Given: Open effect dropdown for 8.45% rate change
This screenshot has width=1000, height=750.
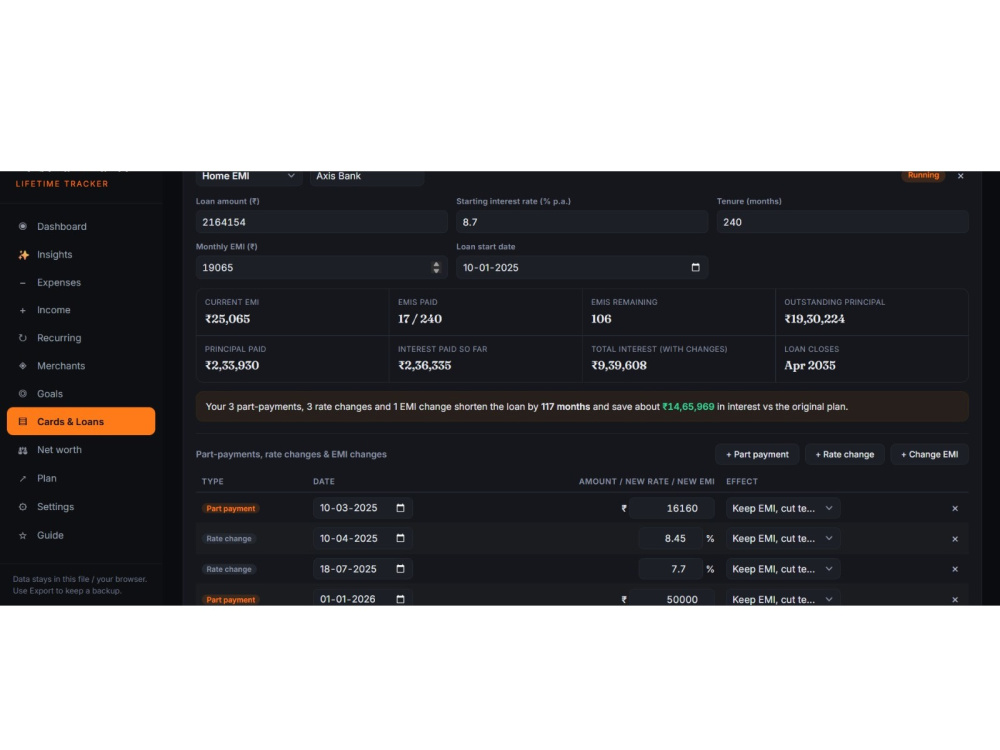Looking at the screenshot, I should tap(783, 538).
